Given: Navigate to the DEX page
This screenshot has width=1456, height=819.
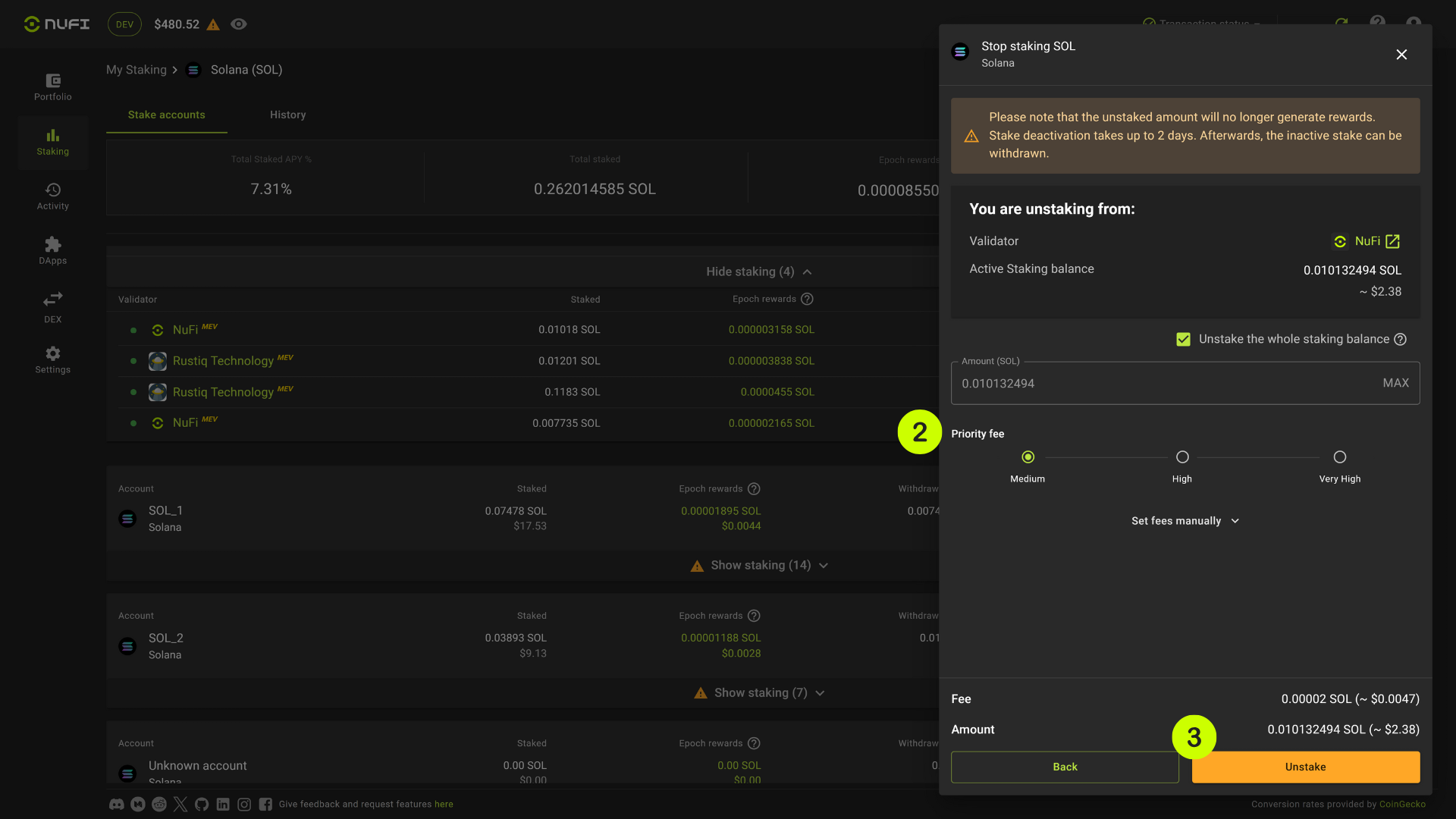Looking at the screenshot, I should point(52,306).
